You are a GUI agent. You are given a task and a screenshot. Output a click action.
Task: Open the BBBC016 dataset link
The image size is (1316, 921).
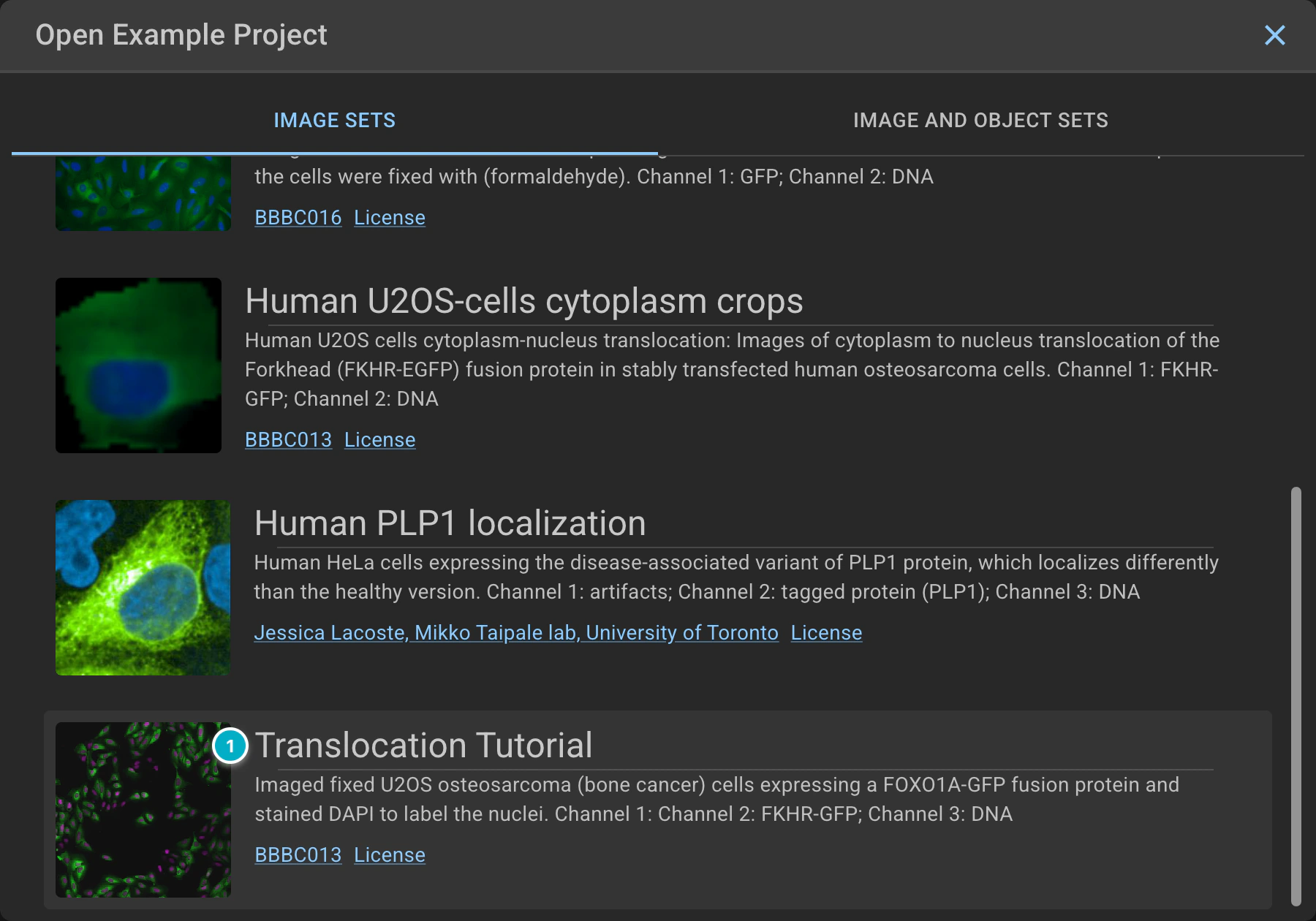coord(298,218)
